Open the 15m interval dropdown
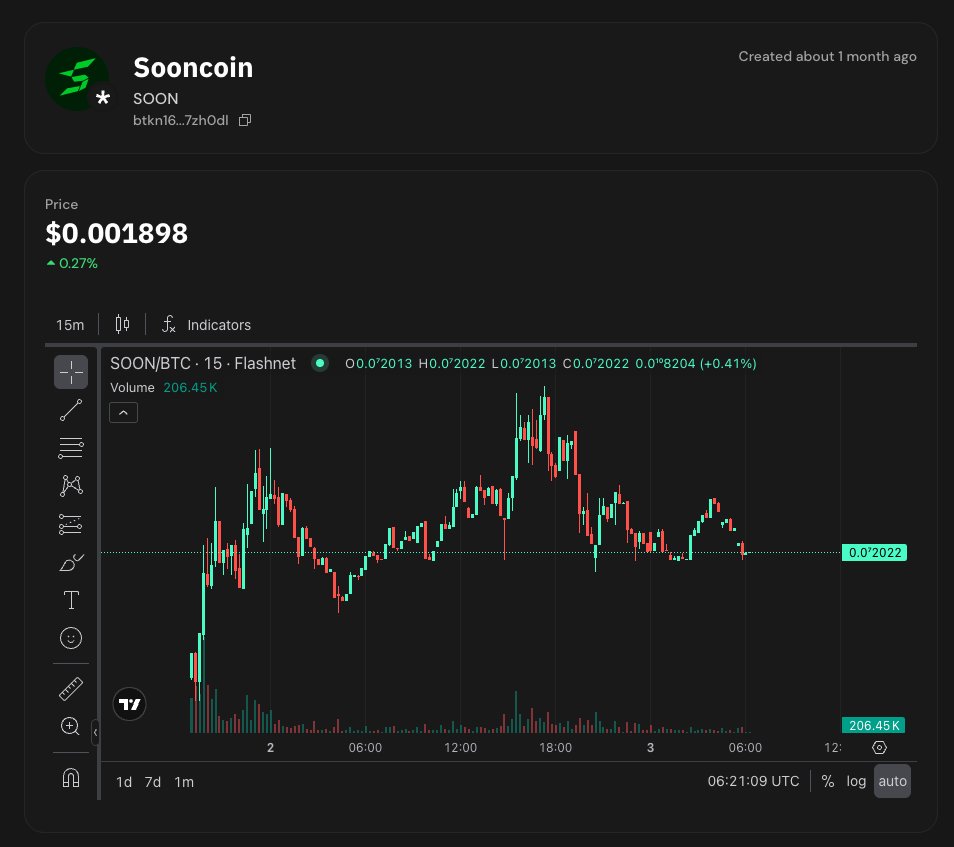This screenshot has width=954, height=847. tap(70, 325)
